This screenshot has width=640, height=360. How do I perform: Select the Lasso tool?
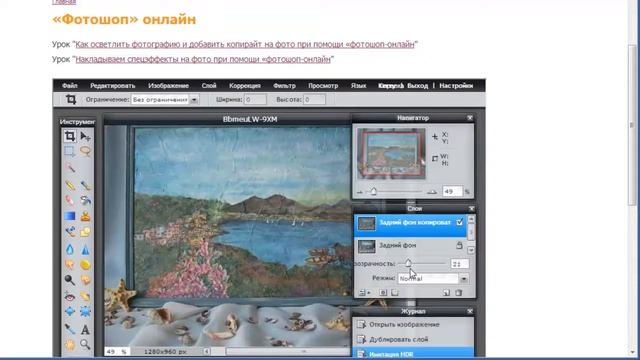[85, 151]
